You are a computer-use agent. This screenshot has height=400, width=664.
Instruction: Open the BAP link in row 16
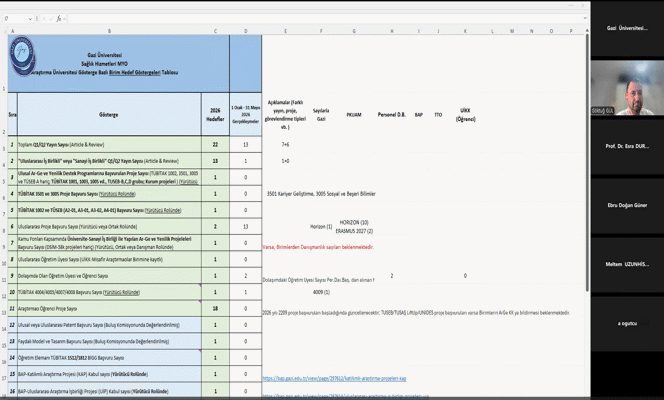[346, 396]
